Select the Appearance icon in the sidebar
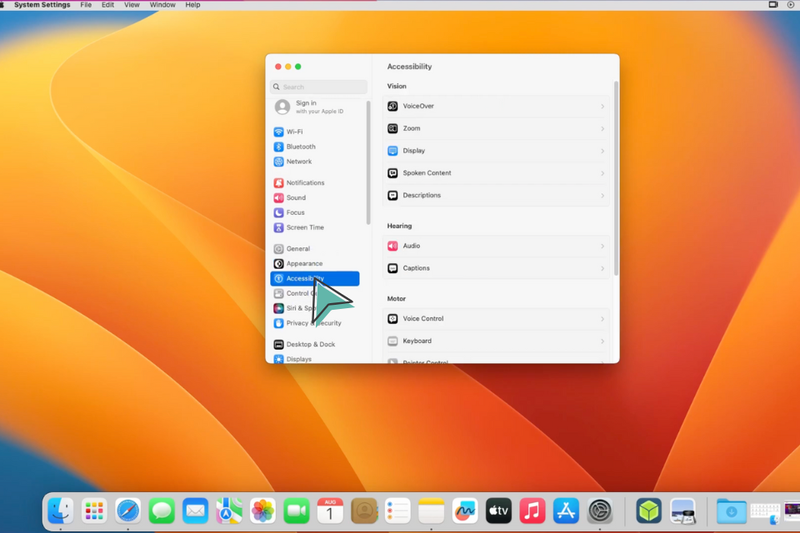Screen dimensions: 800x533 click(279, 264)
